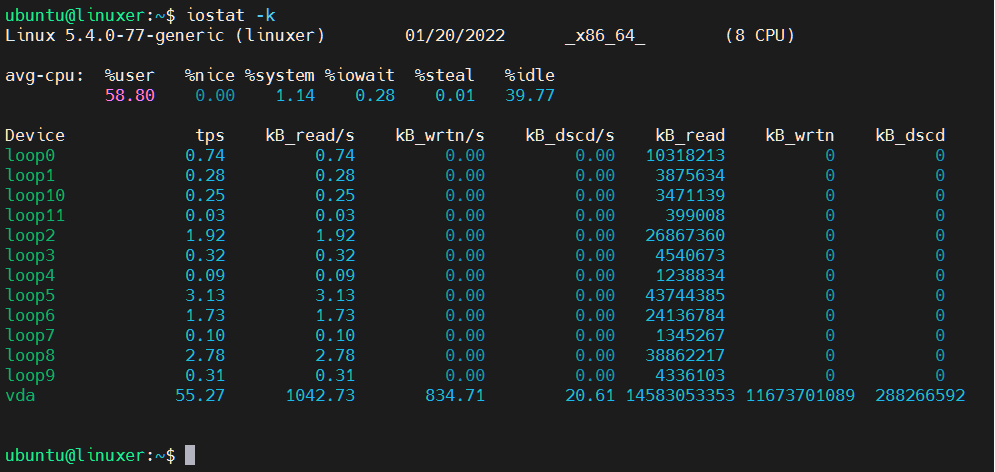Click the Device column header

35,135
